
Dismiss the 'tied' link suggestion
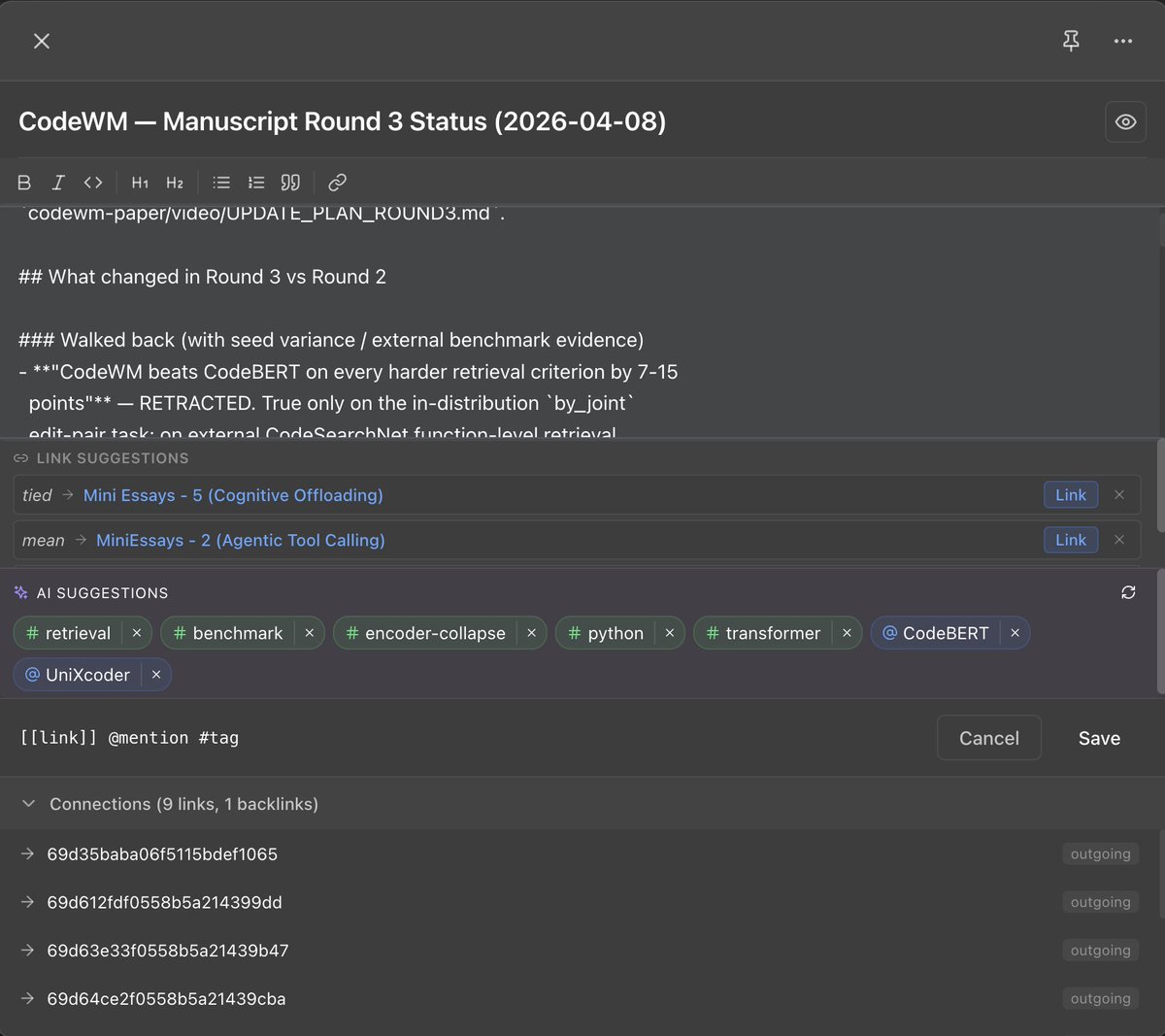click(1119, 495)
